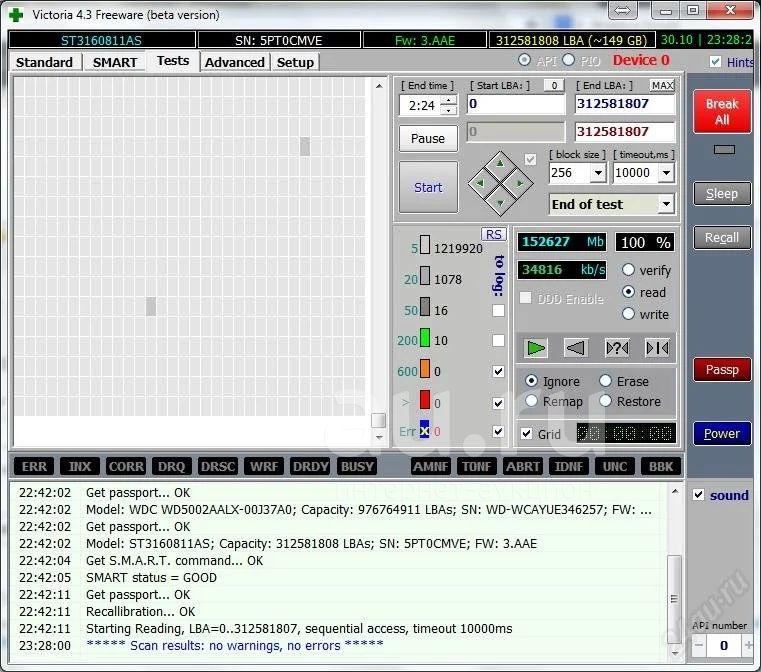Click the BUSY status indicator

(357, 466)
